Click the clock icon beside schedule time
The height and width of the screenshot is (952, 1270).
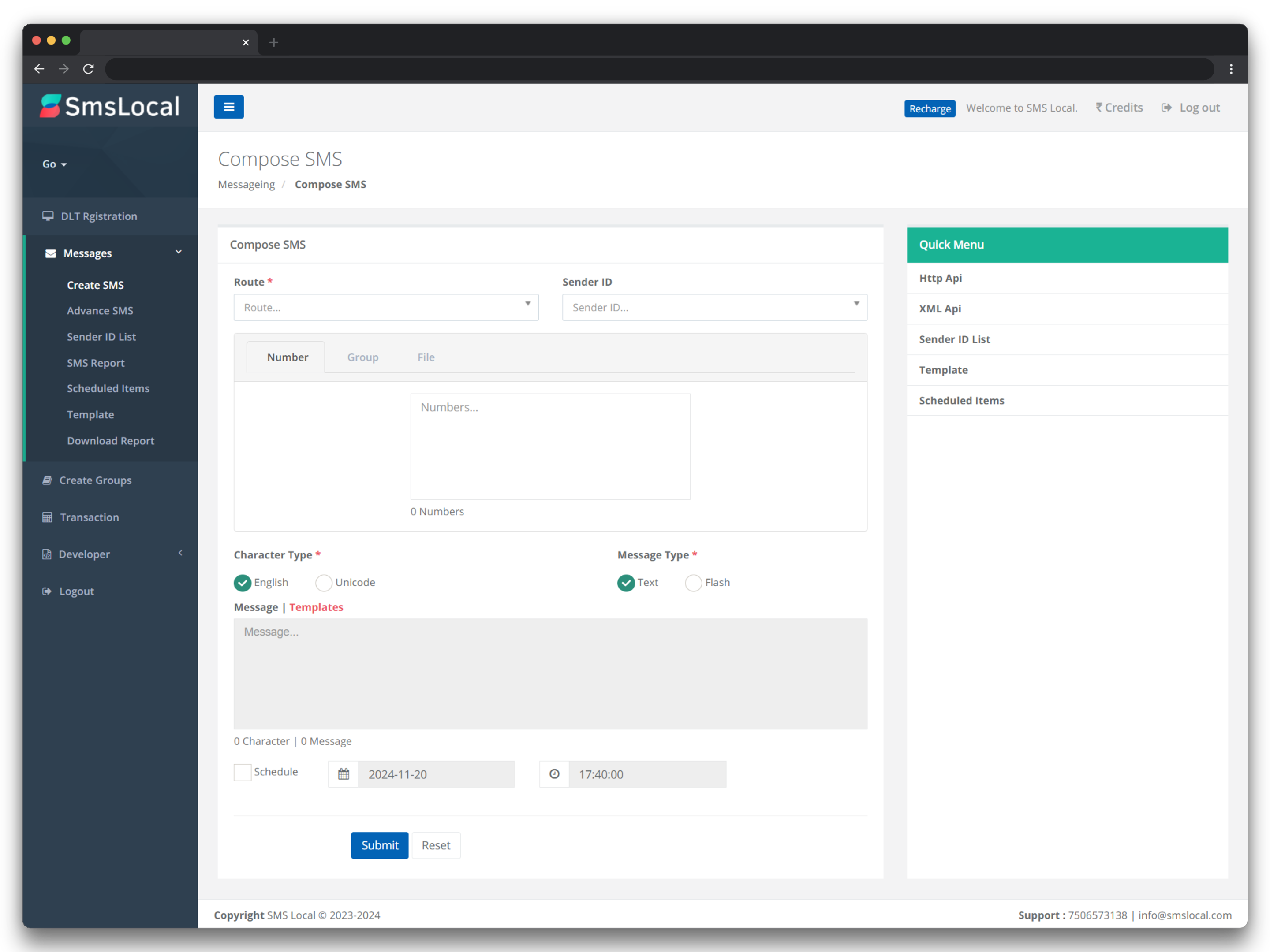[554, 774]
